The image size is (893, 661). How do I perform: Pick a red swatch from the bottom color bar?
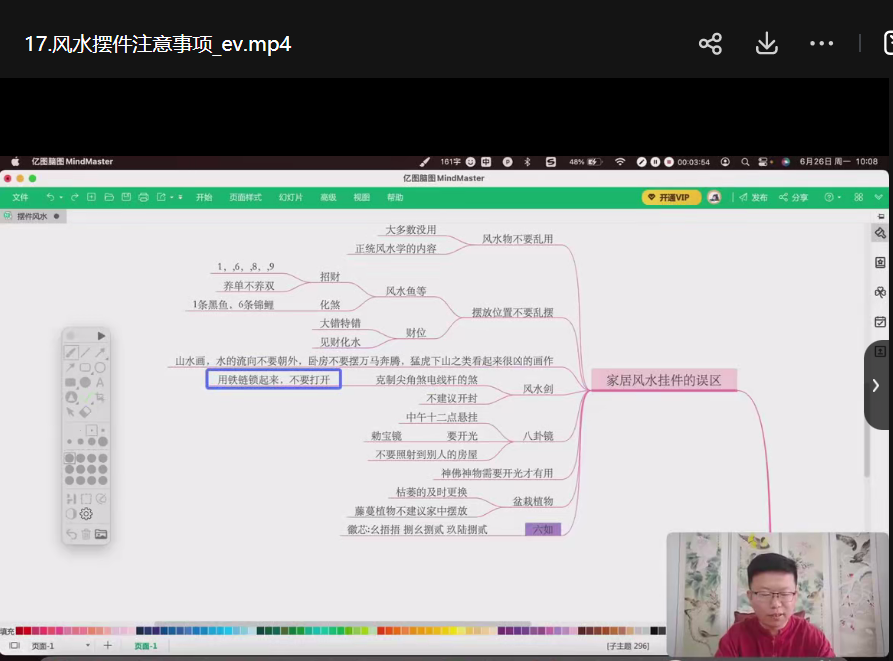tap(21, 631)
